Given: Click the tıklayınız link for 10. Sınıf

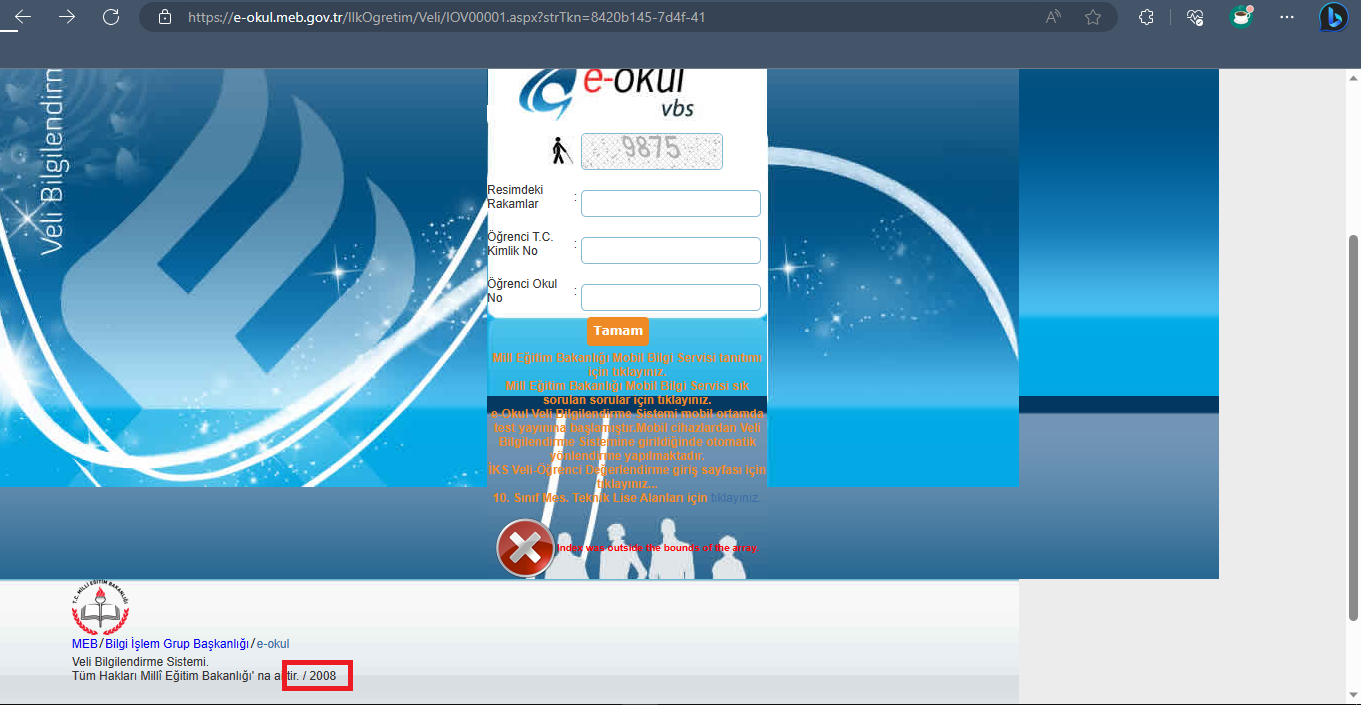Looking at the screenshot, I should click(736, 497).
